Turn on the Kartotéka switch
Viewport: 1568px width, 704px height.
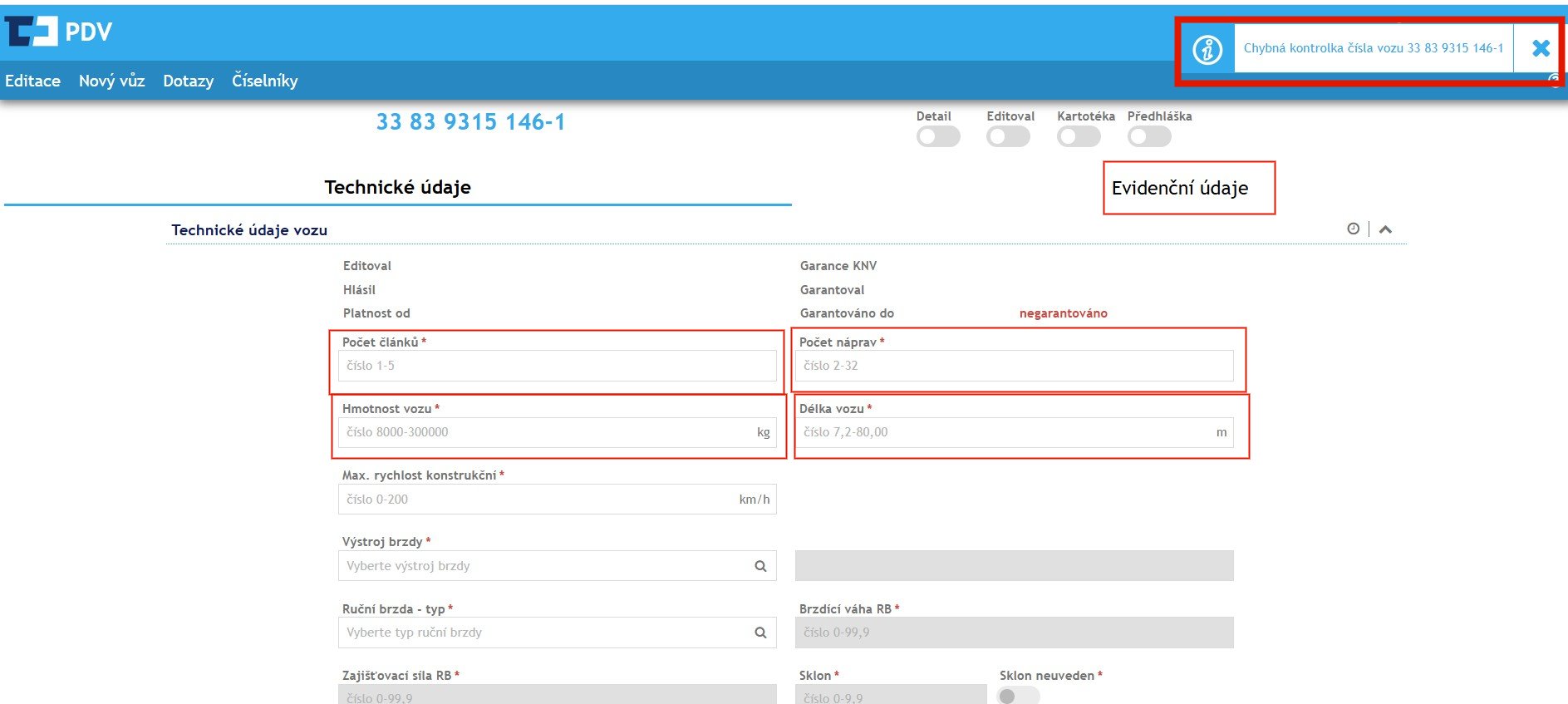(x=1078, y=136)
